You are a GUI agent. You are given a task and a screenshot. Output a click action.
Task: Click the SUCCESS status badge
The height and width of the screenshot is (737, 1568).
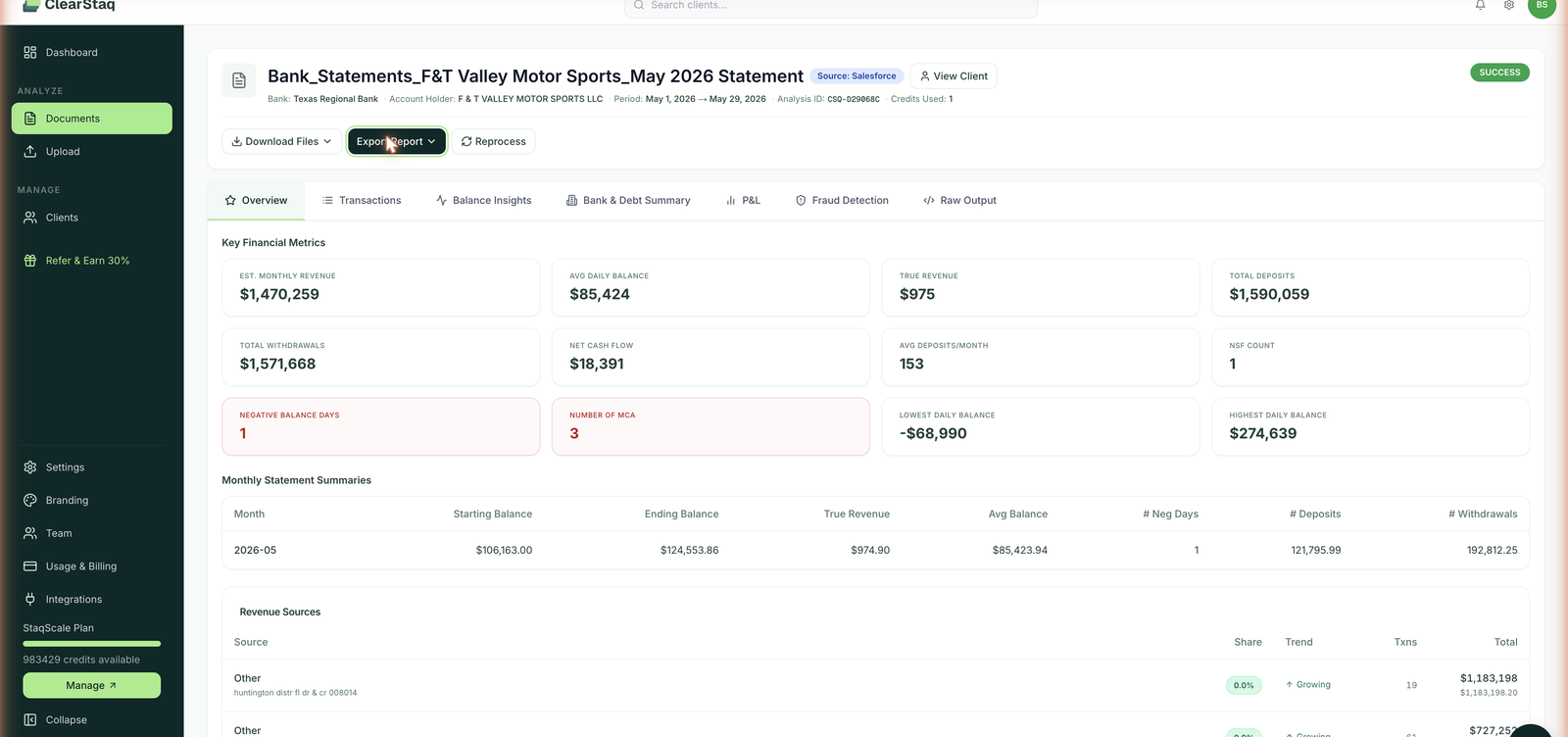[x=1499, y=73]
